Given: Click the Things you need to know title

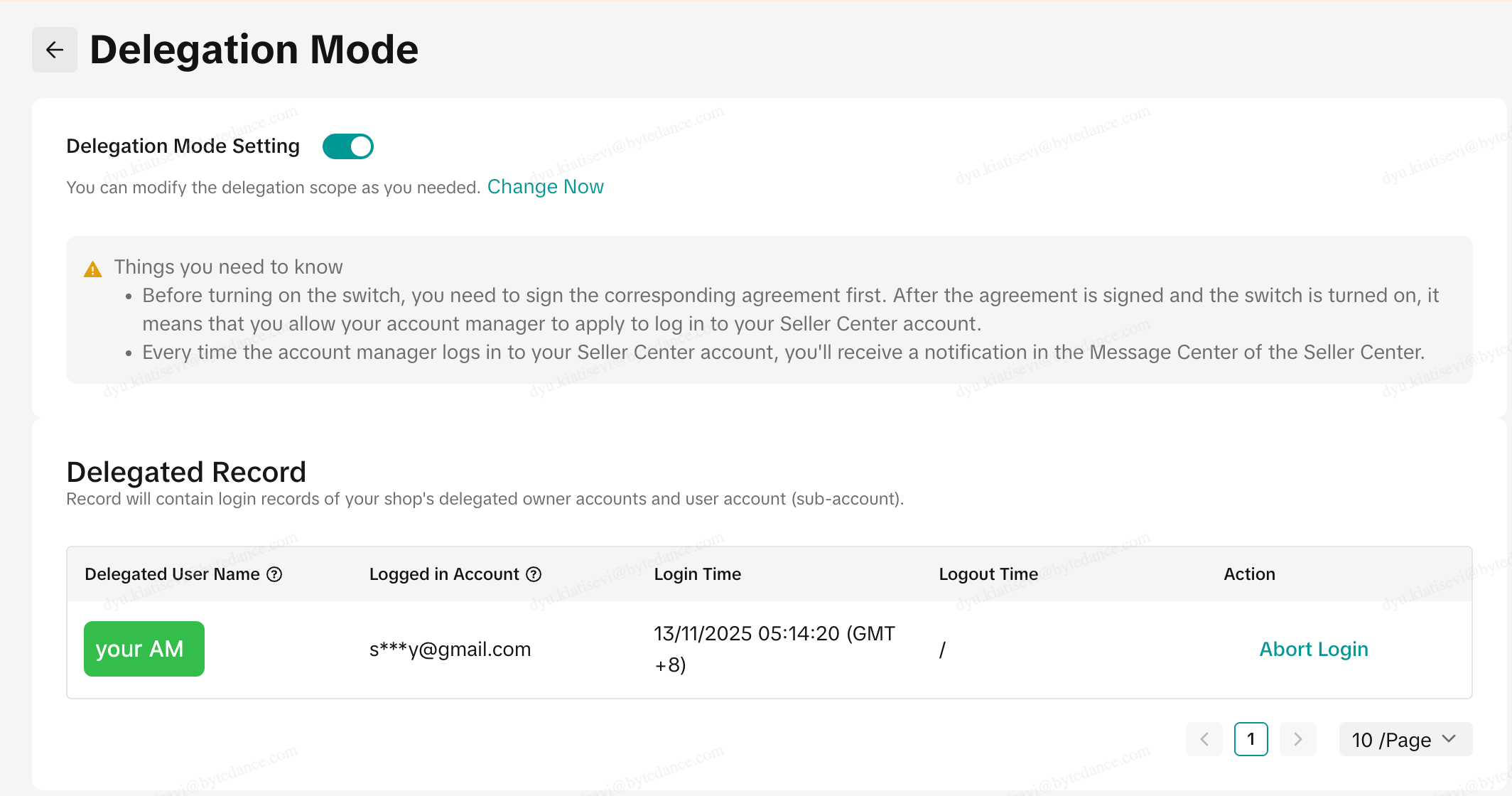Looking at the screenshot, I should coord(228,267).
